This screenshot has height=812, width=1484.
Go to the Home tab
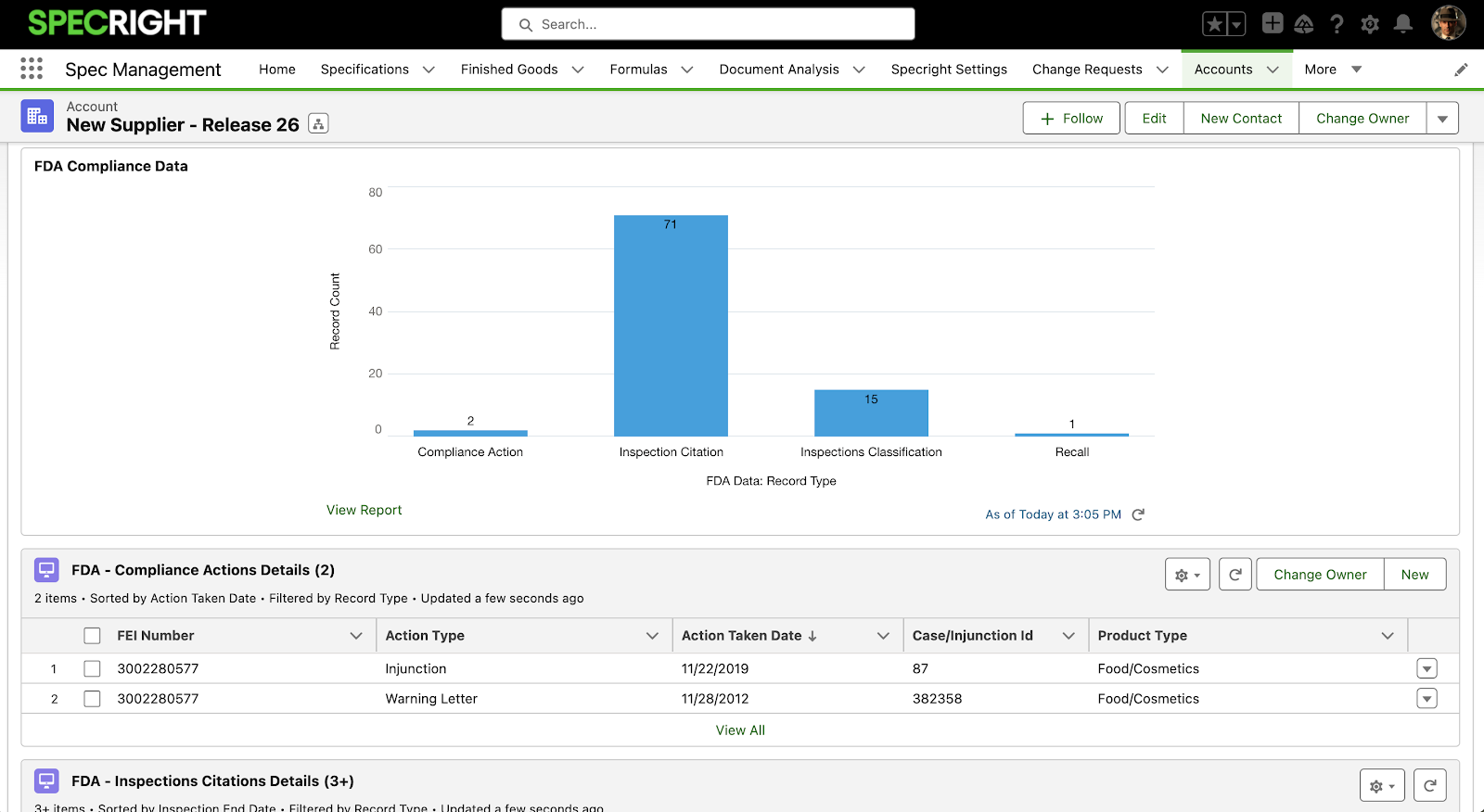[277, 70]
